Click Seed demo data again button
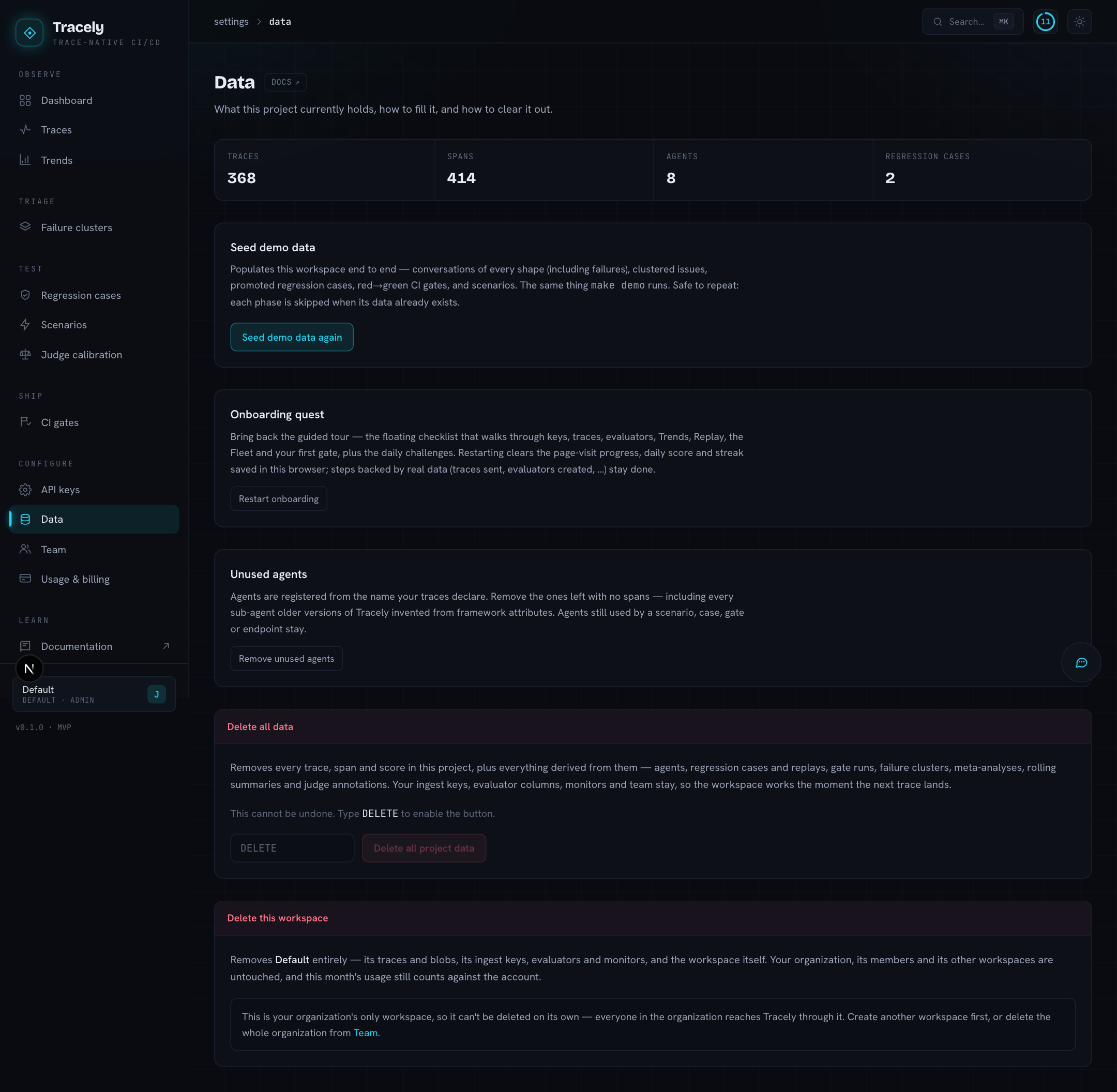Image resolution: width=1117 pixels, height=1092 pixels. point(292,337)
